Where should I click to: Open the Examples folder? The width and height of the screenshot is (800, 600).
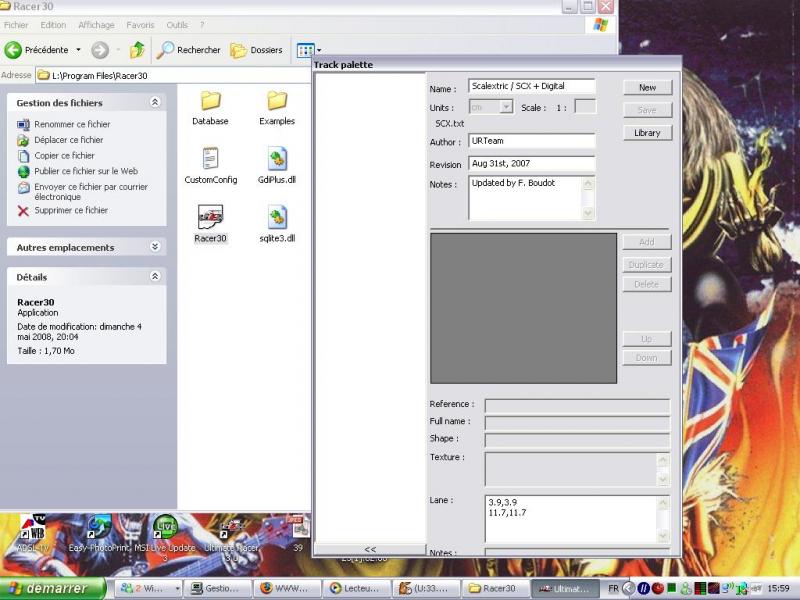click(277, 101)
